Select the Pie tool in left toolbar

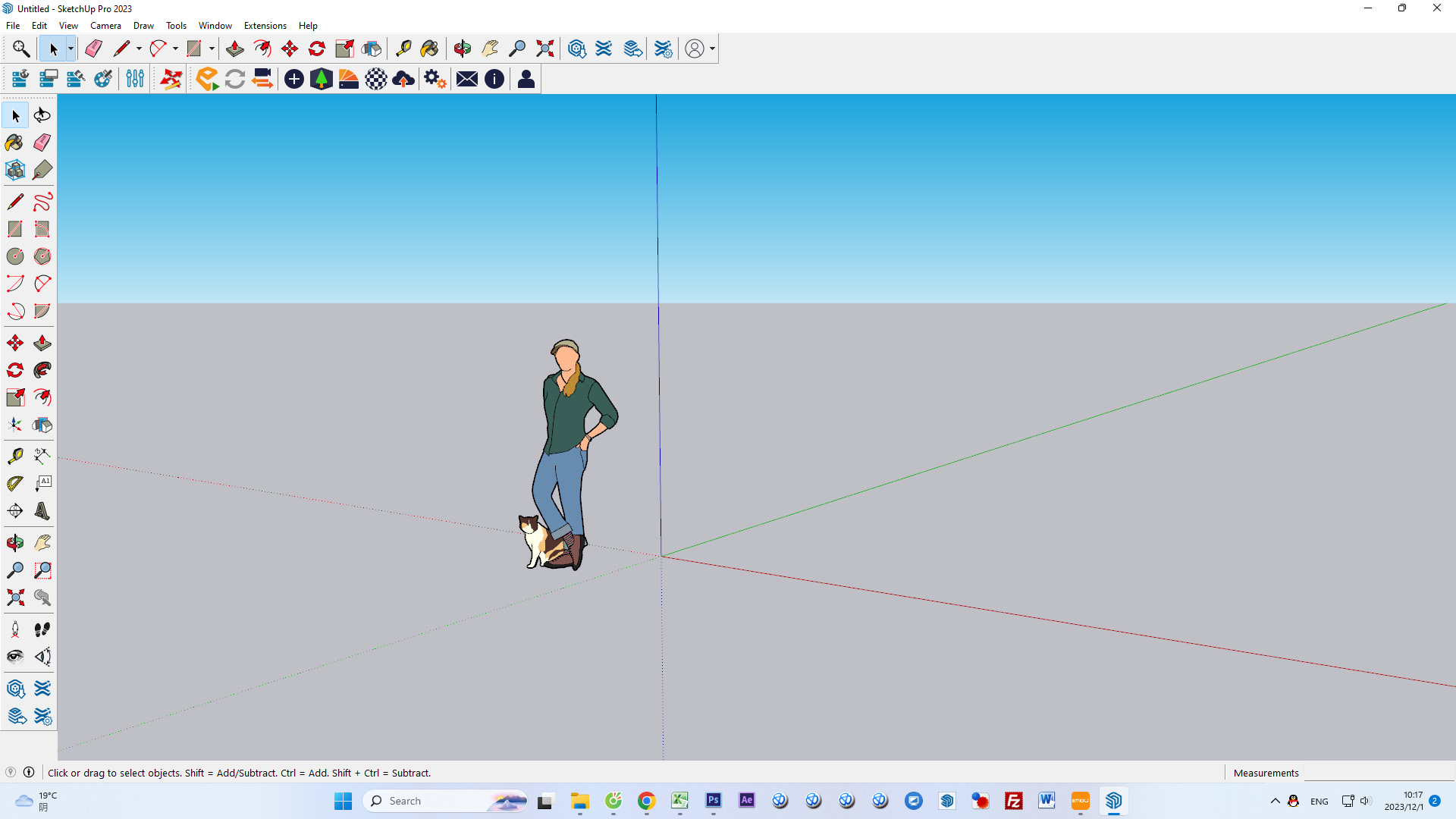pyautogui.click(x=42, y=311)
